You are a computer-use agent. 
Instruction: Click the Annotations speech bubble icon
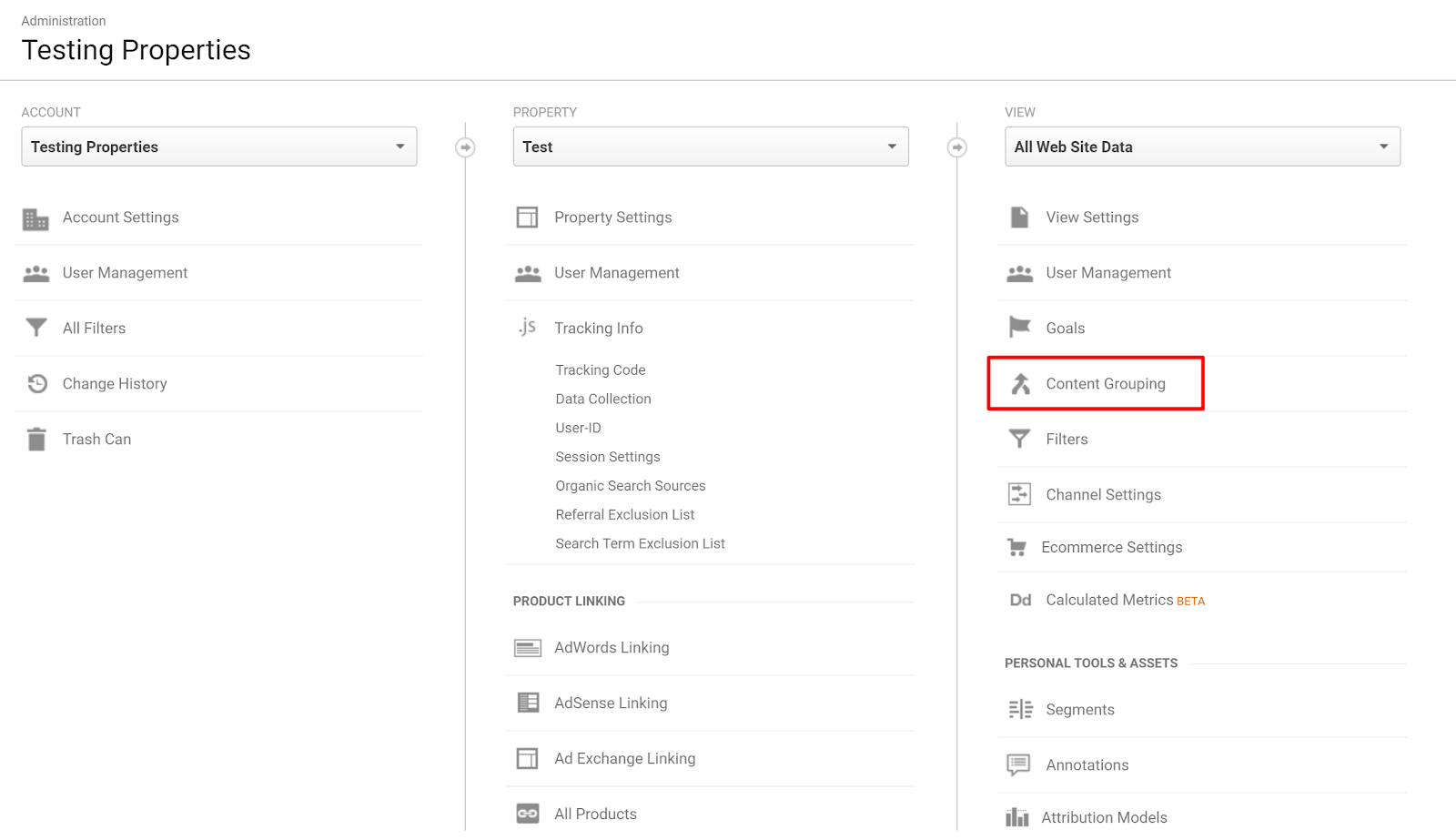1019,764
